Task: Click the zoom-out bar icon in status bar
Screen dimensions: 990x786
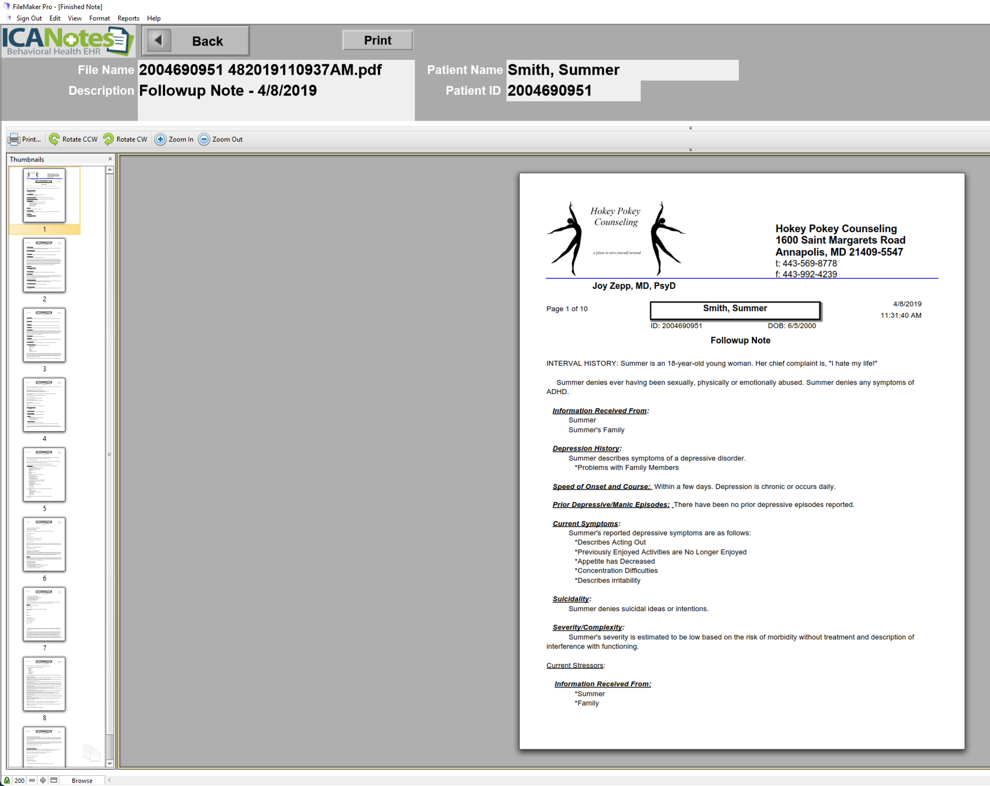Action: [32, 780]
